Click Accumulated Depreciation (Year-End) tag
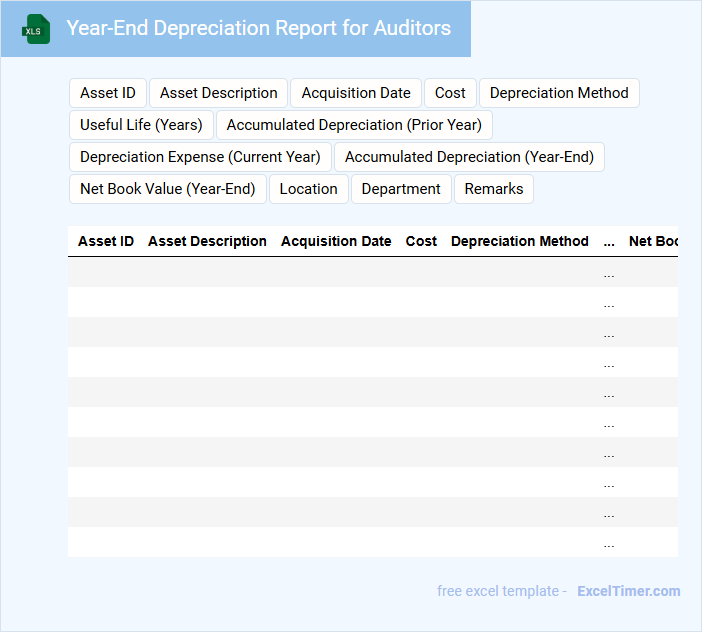This screenshot has height=632, width=702. [469, 157]
